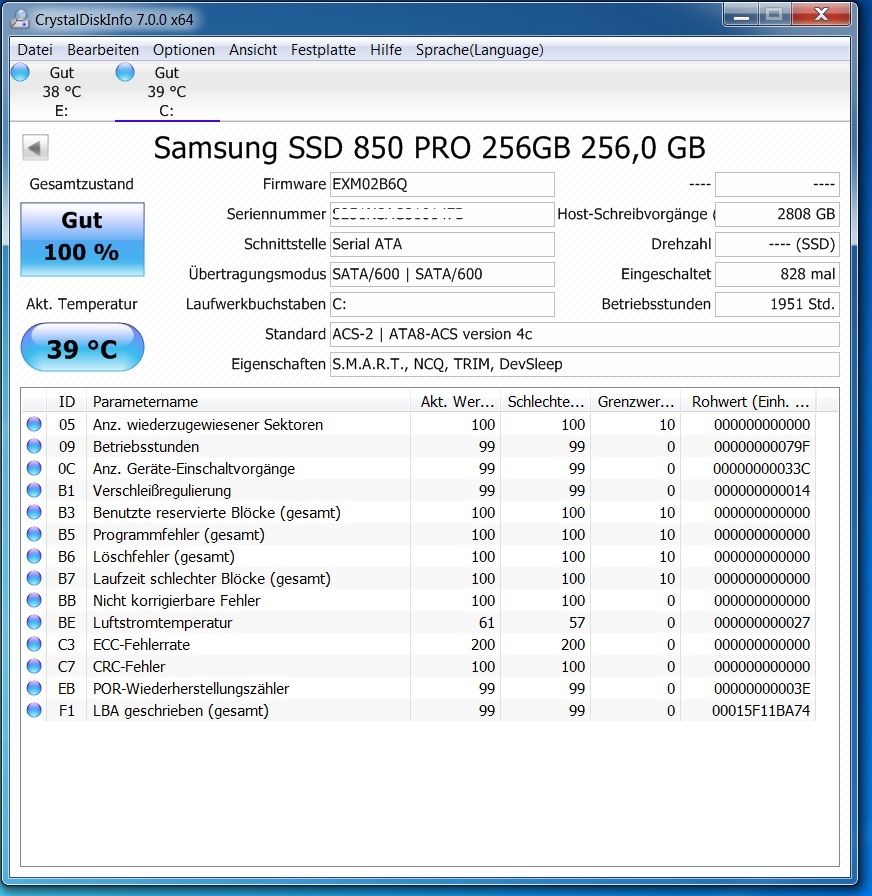872x896 pixels.
Task: Click the Laufwerkbuchstaben field C:
Action: 442,305
